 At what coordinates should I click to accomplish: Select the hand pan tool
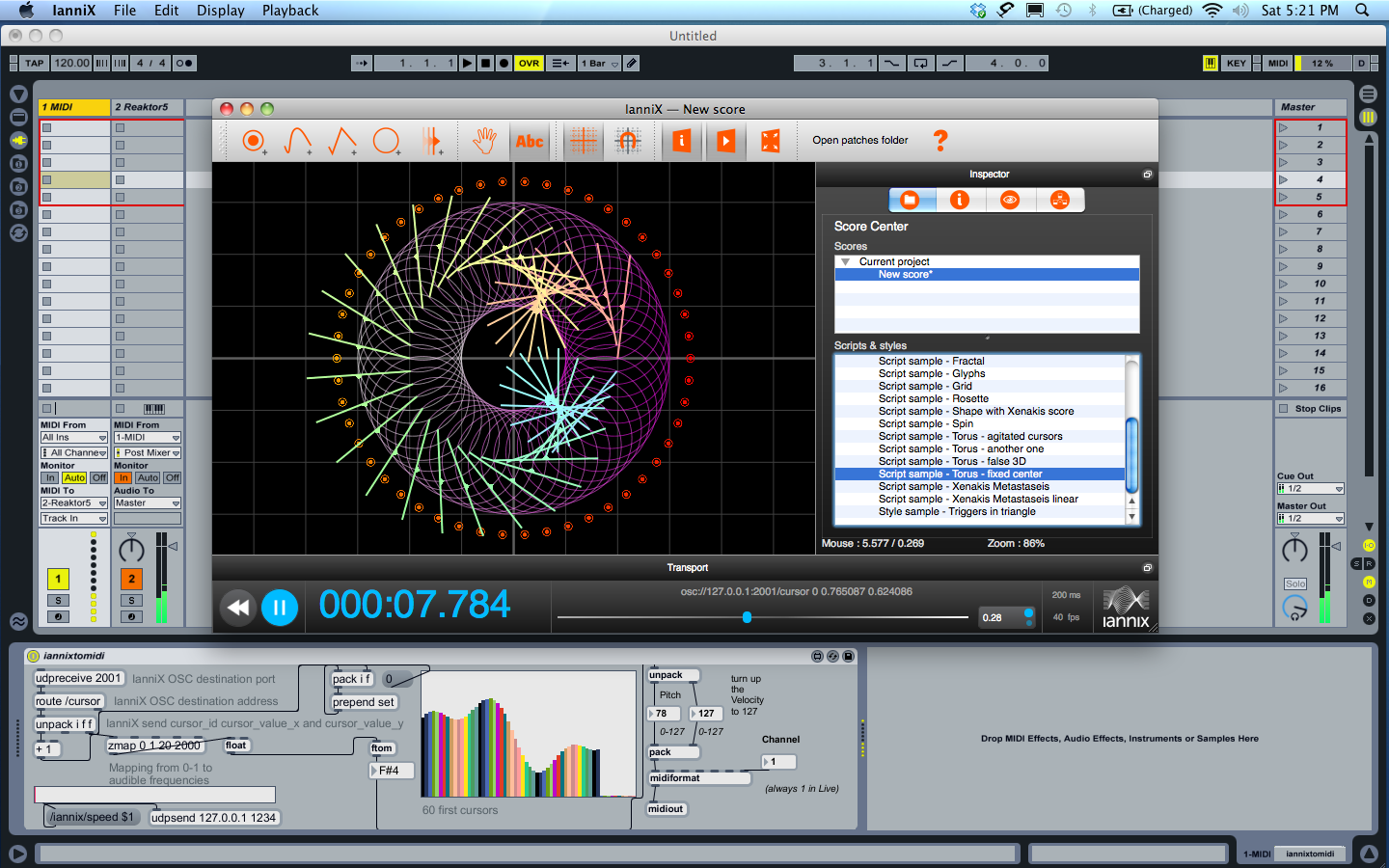pos(484,141)
